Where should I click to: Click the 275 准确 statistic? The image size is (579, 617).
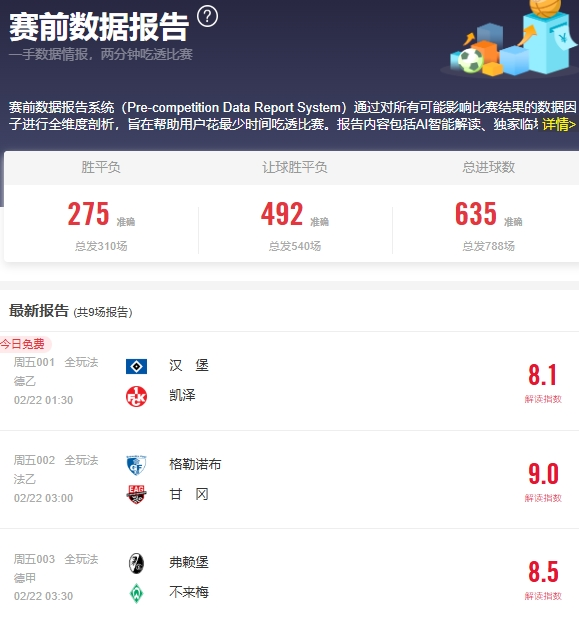(x=101, y=214)
